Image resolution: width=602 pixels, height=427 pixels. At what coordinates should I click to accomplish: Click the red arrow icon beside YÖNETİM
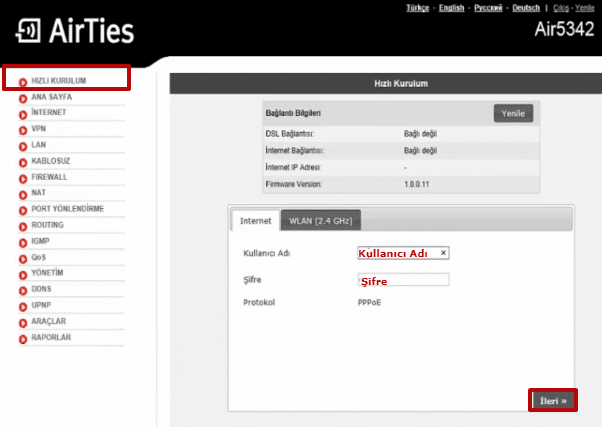pos(23,275)
